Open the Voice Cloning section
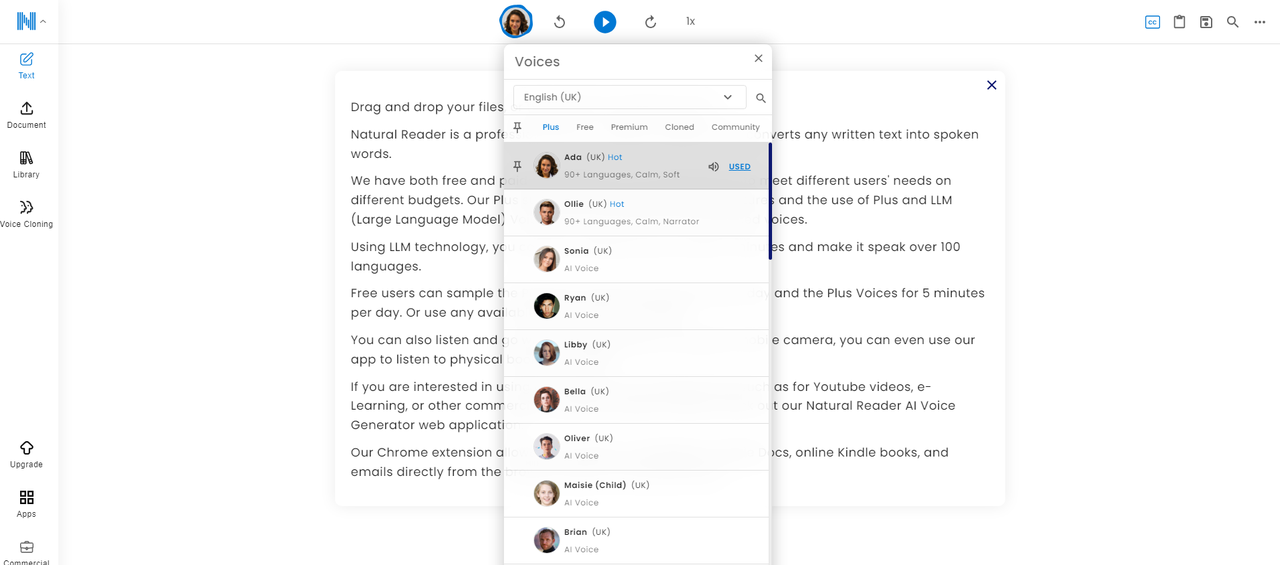Image resolution: width=1280 pixels, height=565 pixels. [x=26, y=214]
